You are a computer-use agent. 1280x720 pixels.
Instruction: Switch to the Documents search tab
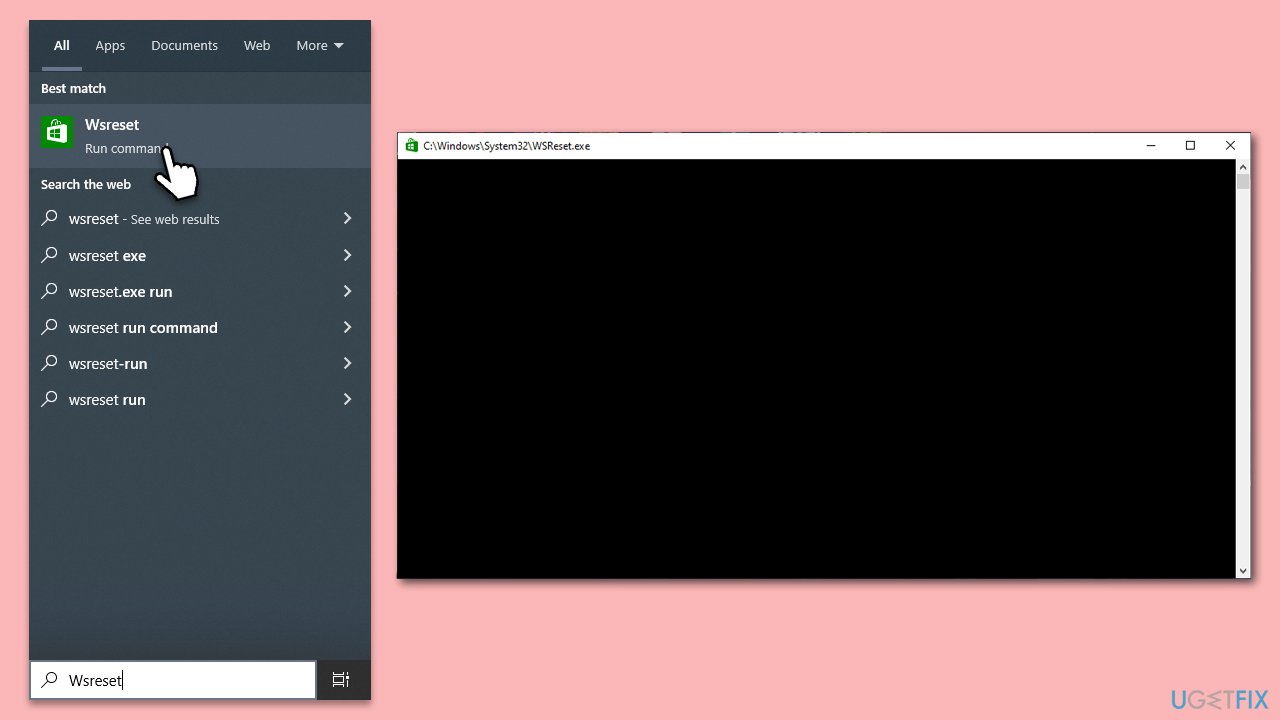(x=184, y=46)
